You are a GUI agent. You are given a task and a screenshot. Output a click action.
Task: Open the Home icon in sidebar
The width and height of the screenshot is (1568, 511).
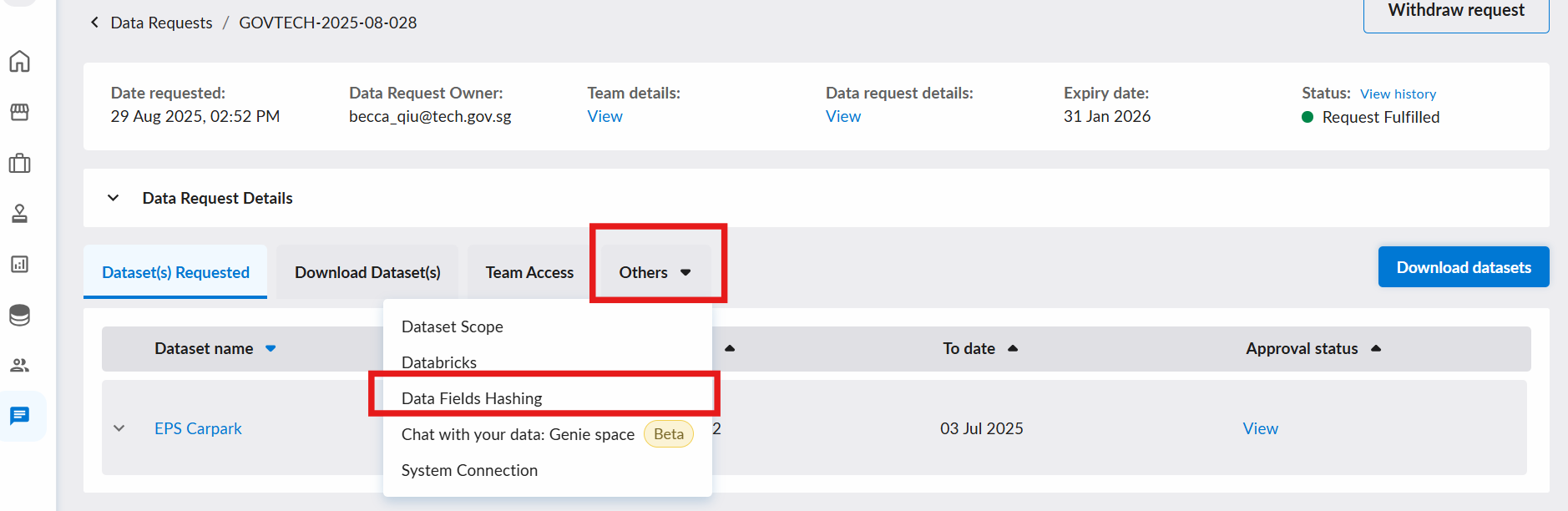click(19, 61)
